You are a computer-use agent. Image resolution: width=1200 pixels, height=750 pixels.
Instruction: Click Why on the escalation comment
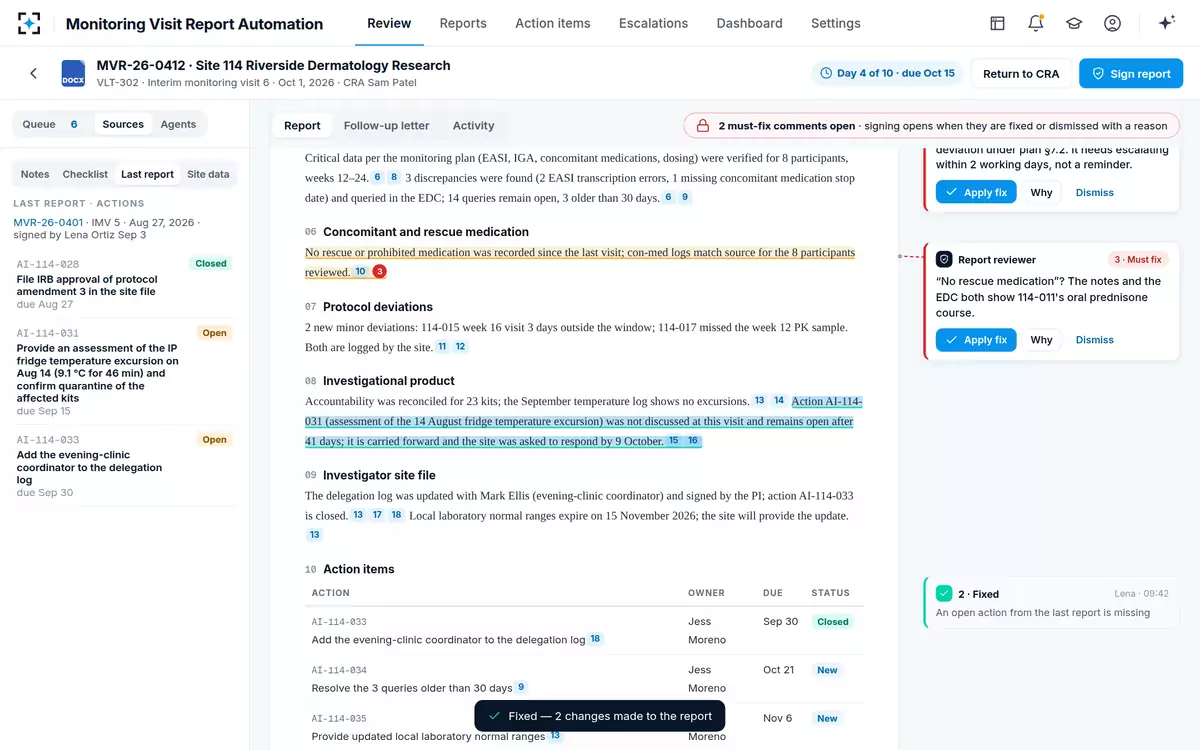(1042, 193)
